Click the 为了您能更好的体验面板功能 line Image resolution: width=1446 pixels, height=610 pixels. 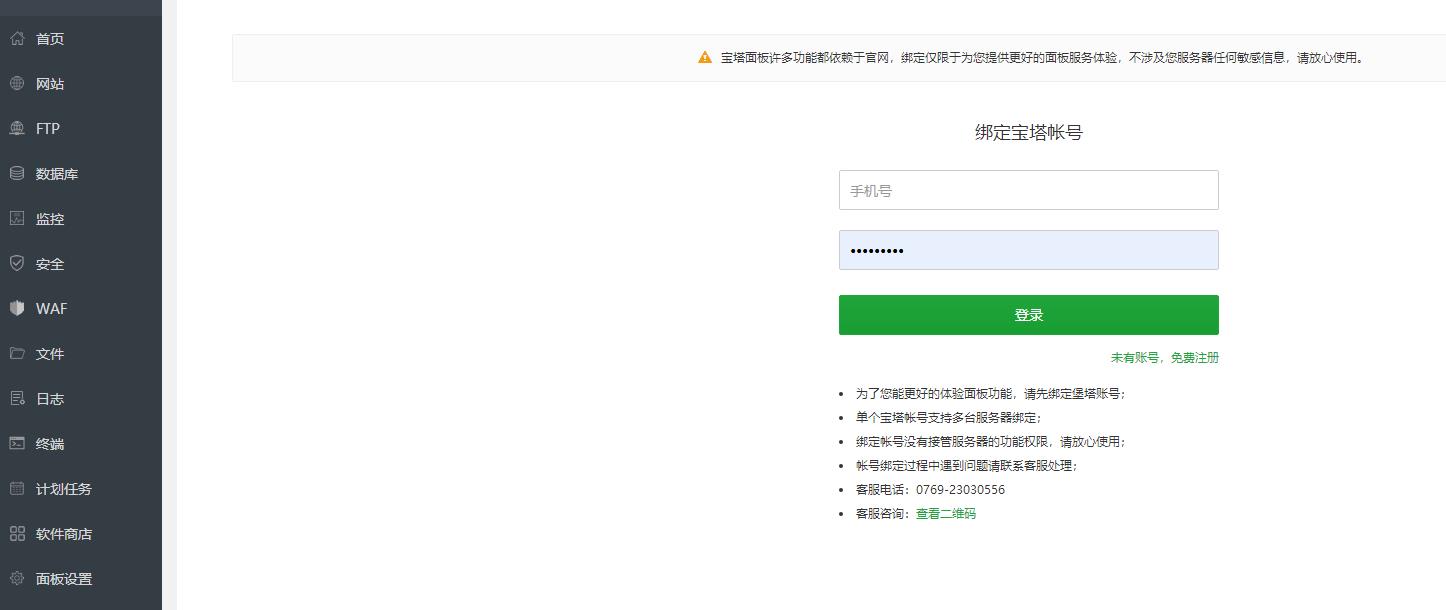point(990,394)
